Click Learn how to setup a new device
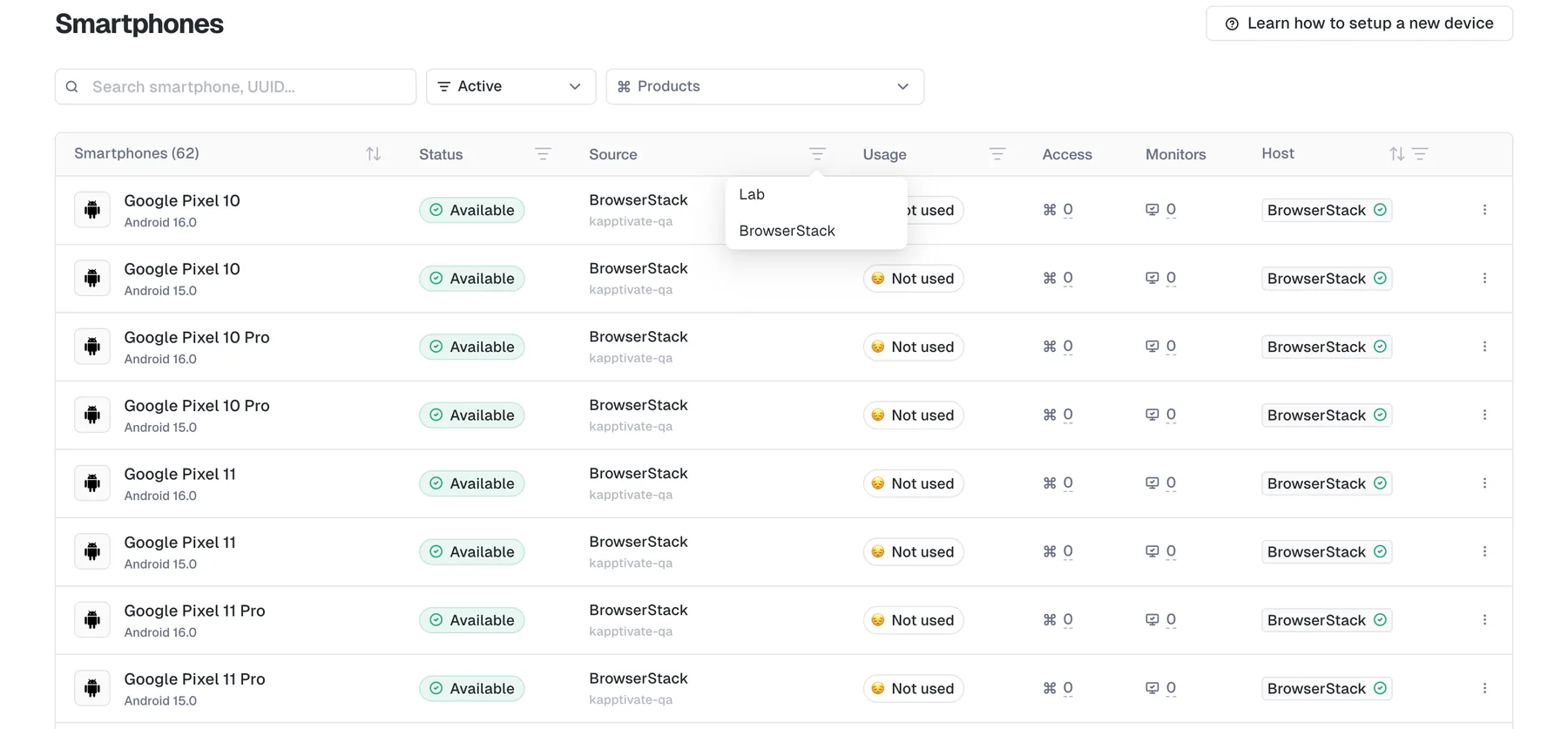The height and width of the screenshot is (729, 1568). coord(1359,24)
